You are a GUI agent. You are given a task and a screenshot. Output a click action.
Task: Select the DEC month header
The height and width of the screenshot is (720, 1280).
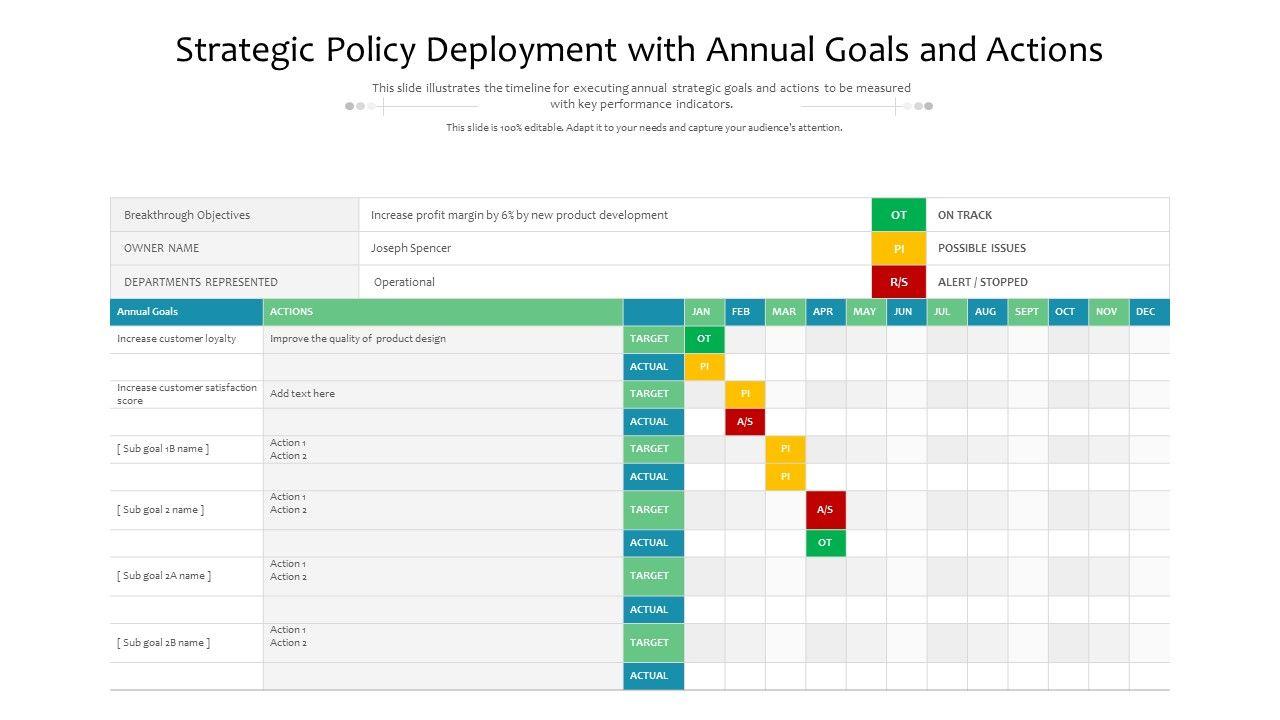(x=1149, y=312)
